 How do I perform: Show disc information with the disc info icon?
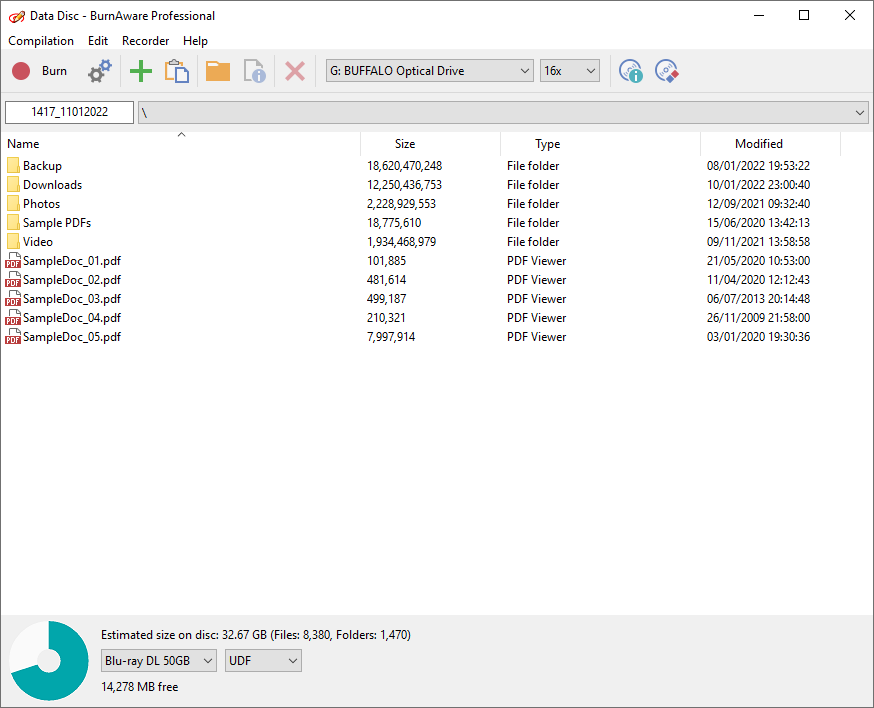[630, 71]
